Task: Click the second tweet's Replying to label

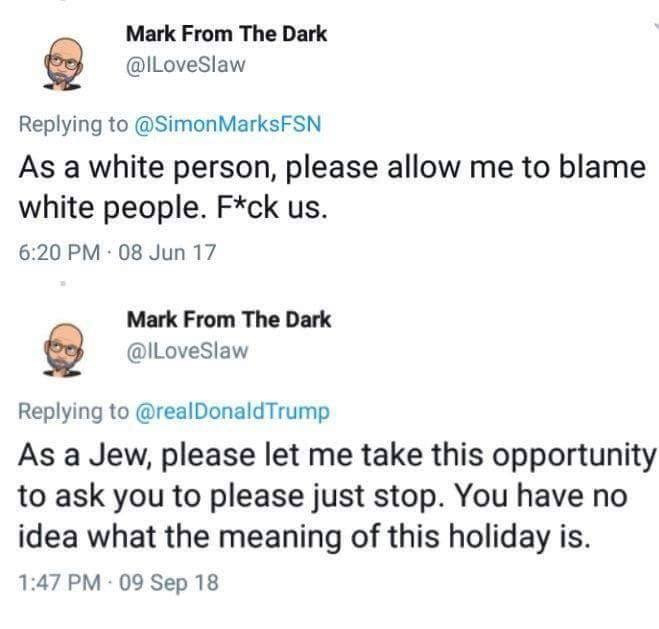Action: click(x=74, y=412)
